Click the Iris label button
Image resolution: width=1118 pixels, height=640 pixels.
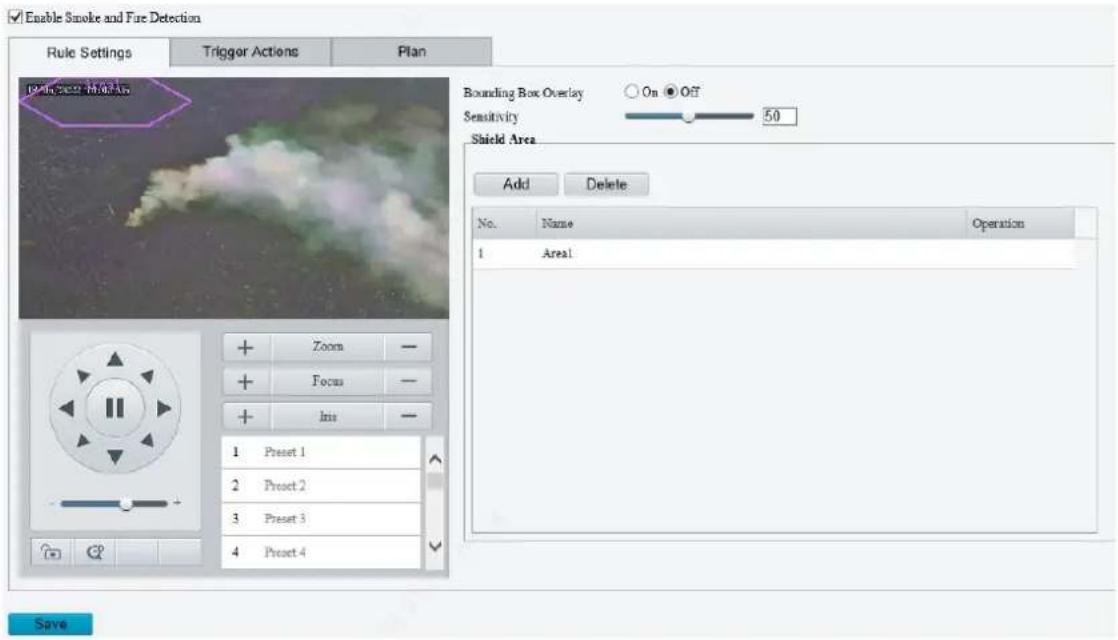(x=328, y=416)
